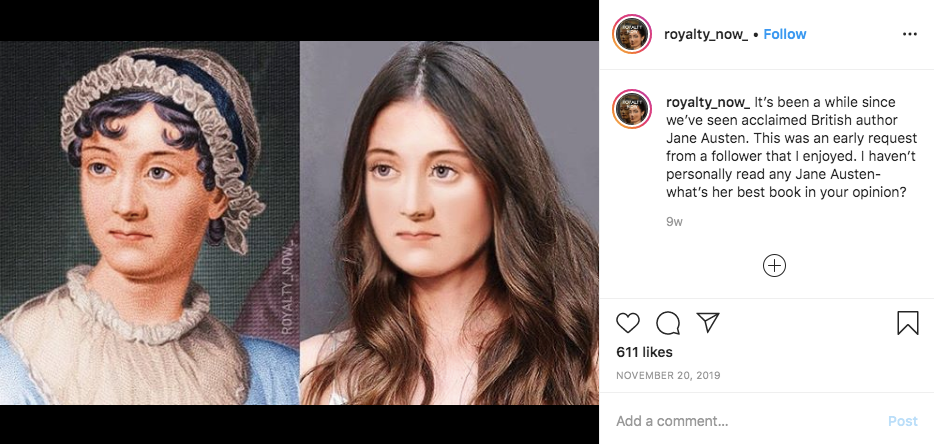The image size is (934, 444).
Task: Load more comments with the plus circle
Action: point(774,265)
